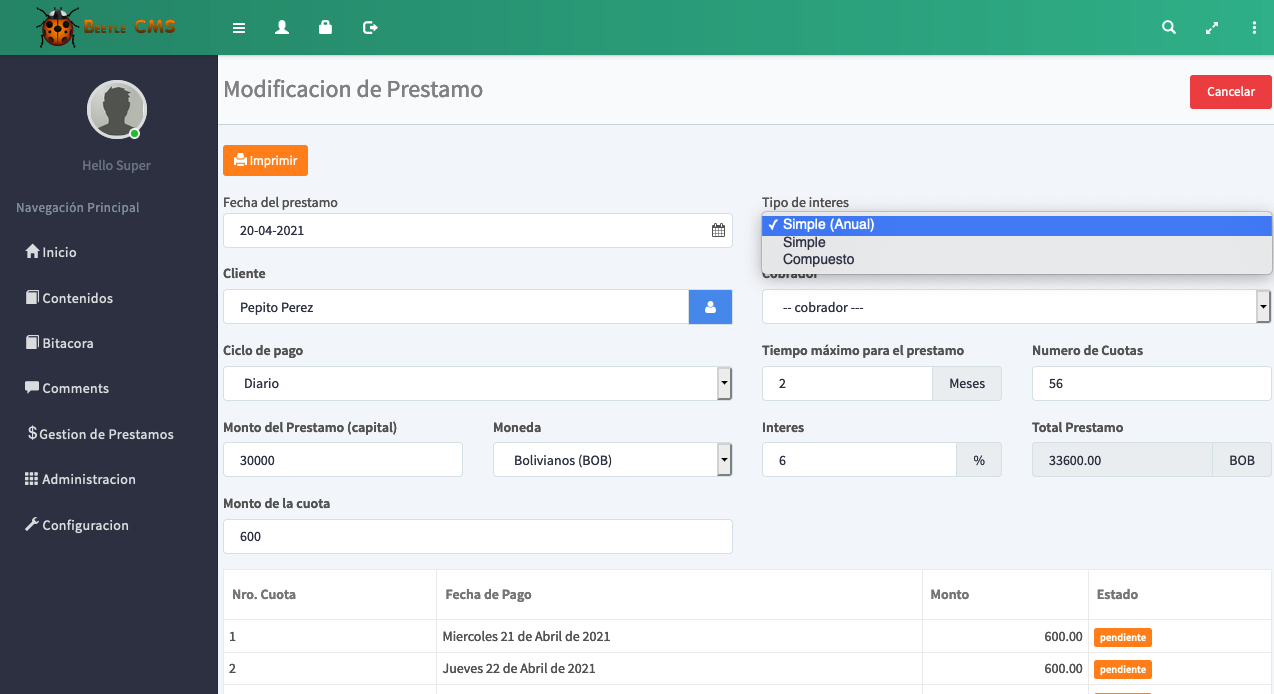Choose Simple from the interest type list
1274x694 pixels.
click(804, 242)
